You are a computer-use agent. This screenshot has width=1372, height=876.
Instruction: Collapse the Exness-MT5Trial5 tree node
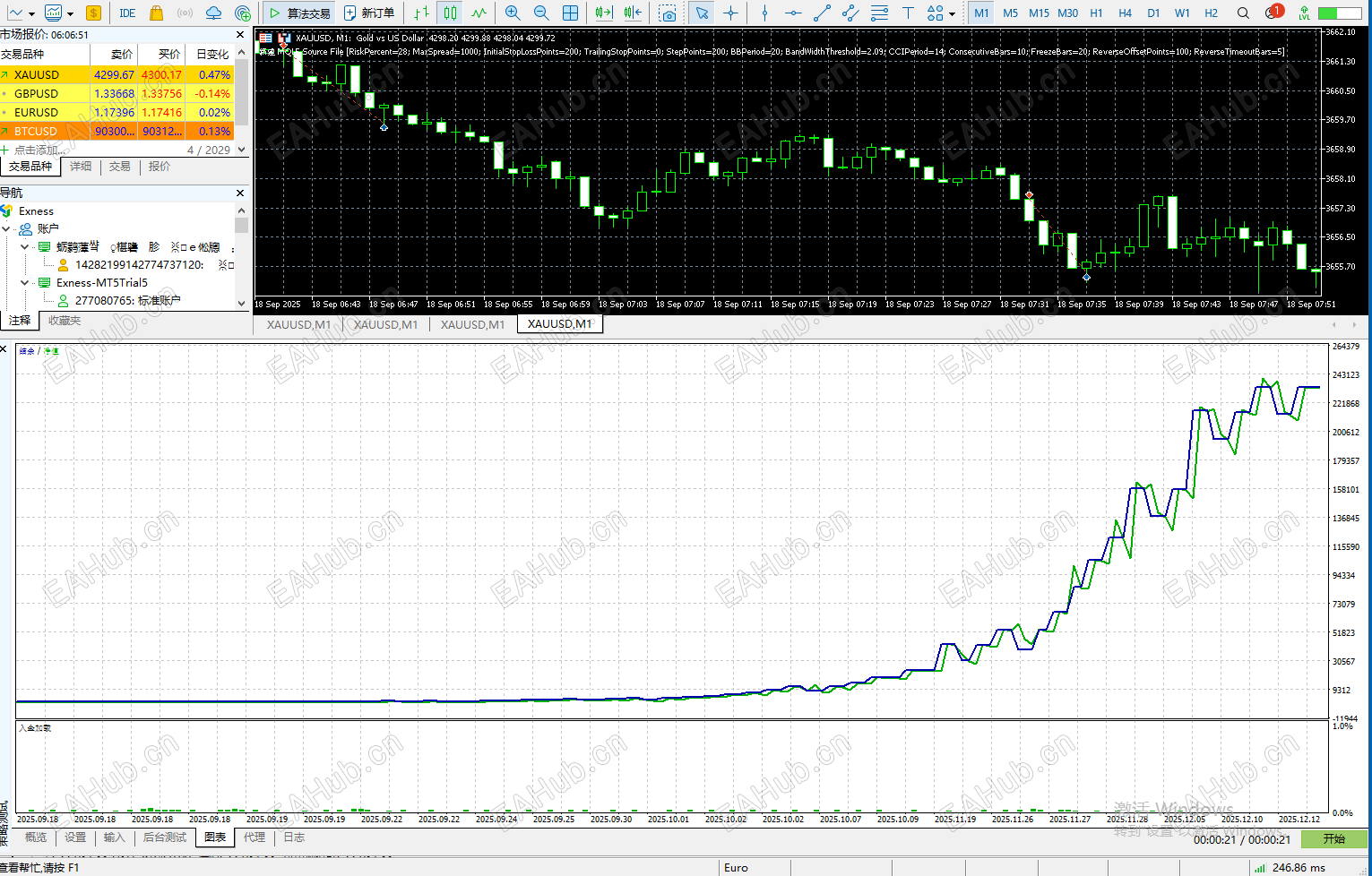24,282
